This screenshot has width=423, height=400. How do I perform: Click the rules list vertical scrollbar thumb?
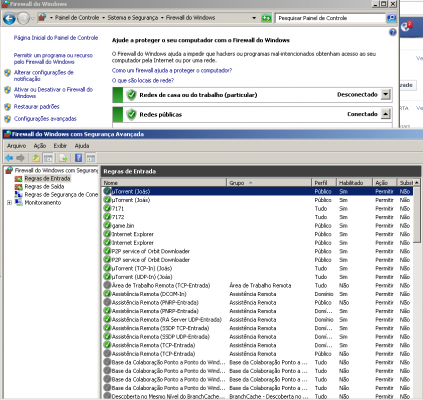[x=416, y=215]
